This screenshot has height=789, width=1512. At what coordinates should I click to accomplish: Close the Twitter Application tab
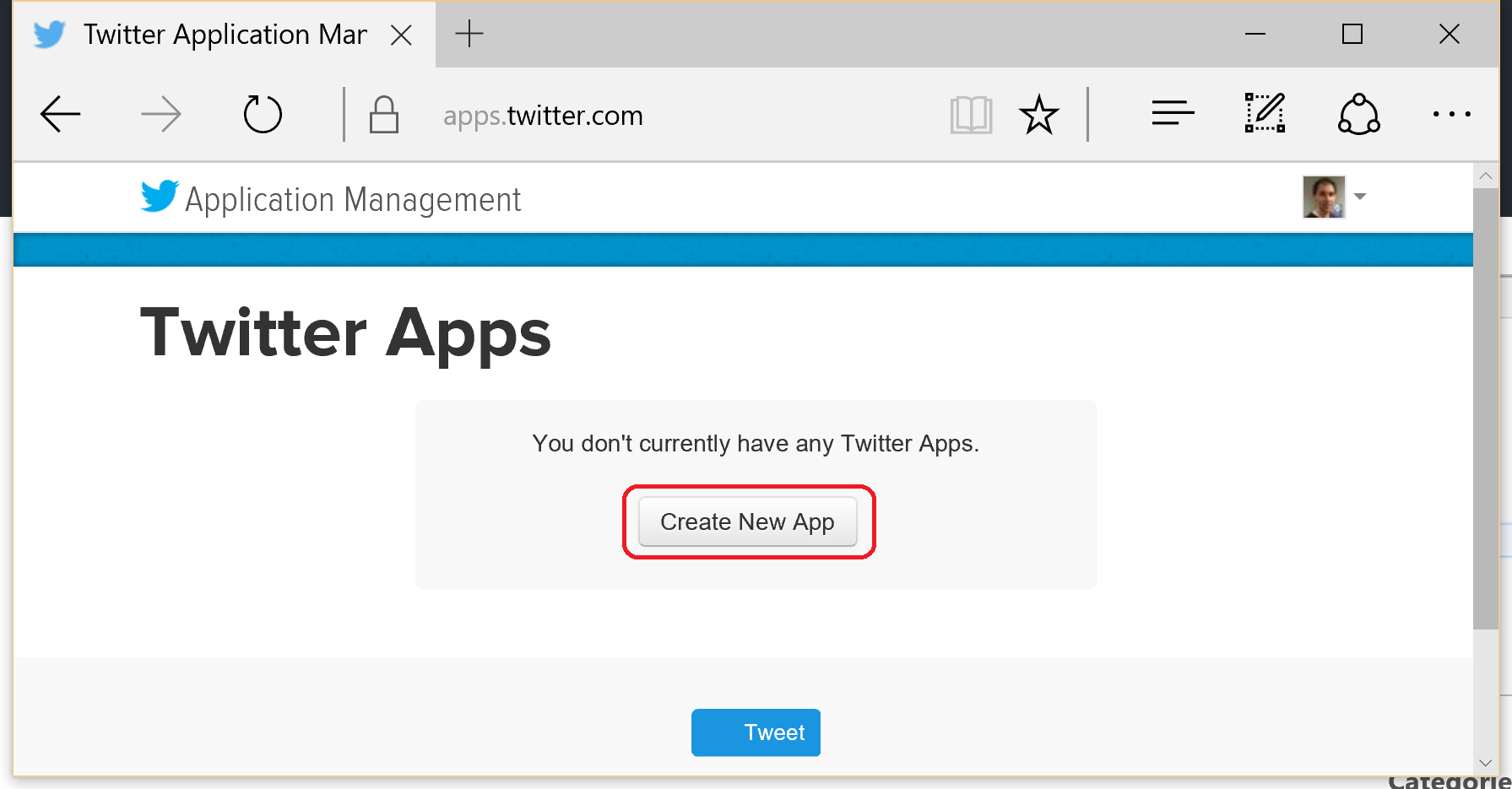402,35
